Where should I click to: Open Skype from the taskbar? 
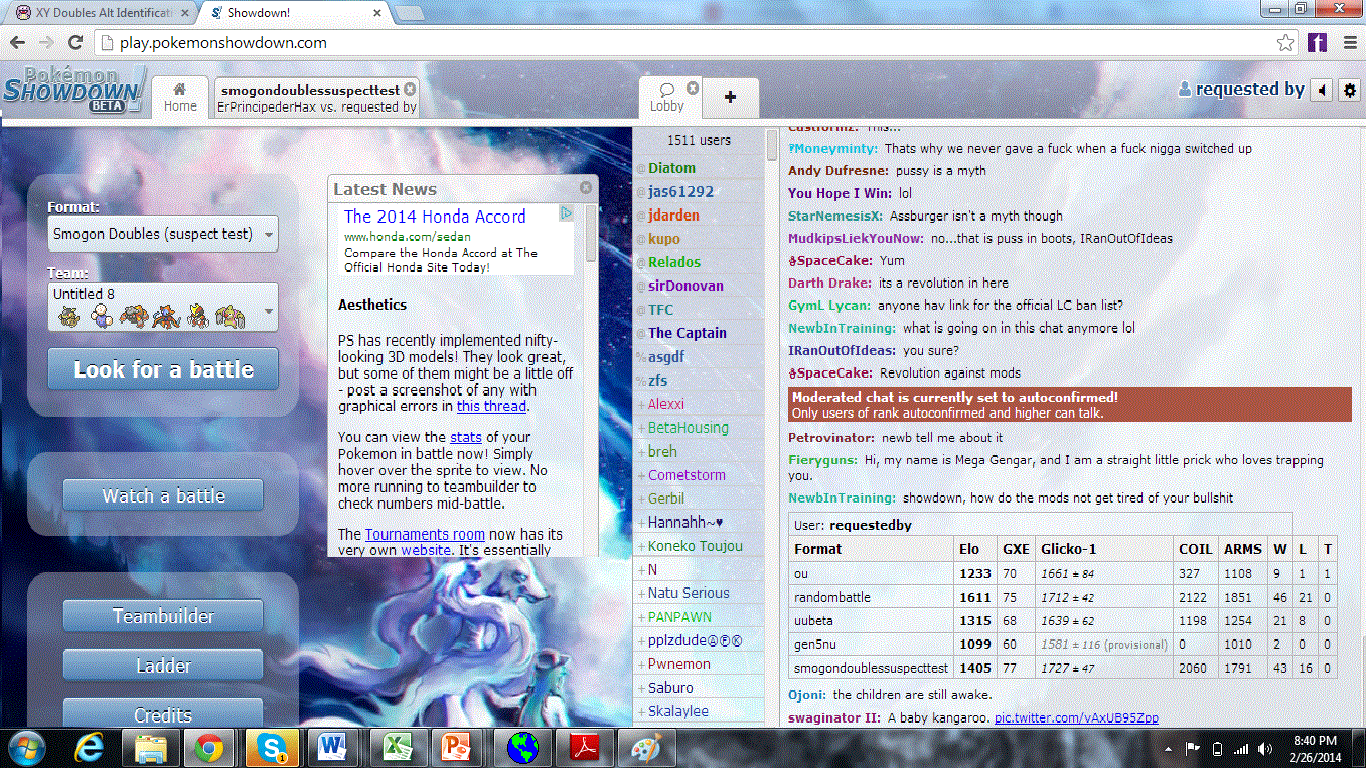273,747
